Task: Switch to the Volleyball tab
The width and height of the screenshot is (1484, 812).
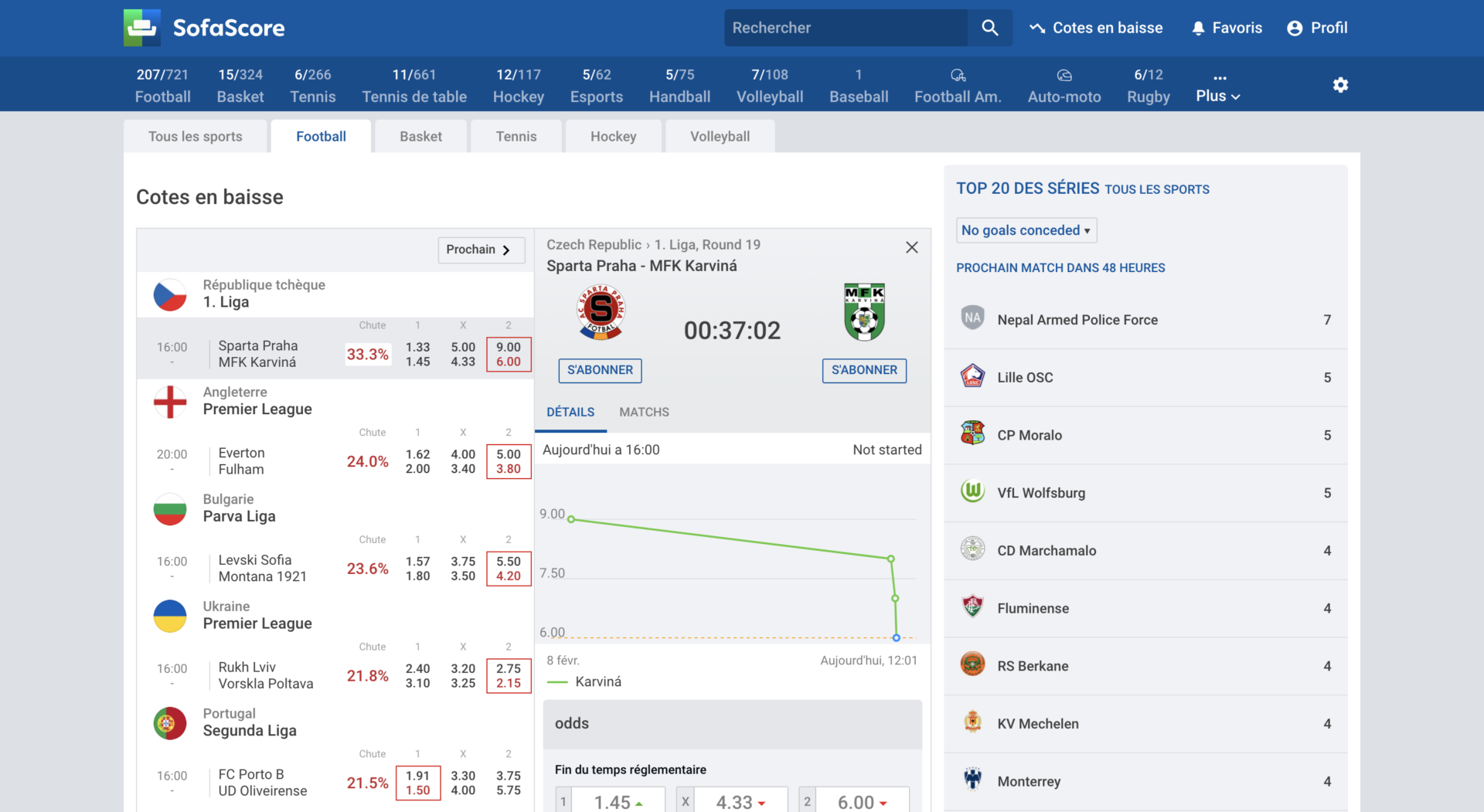Action: point(720,136)
